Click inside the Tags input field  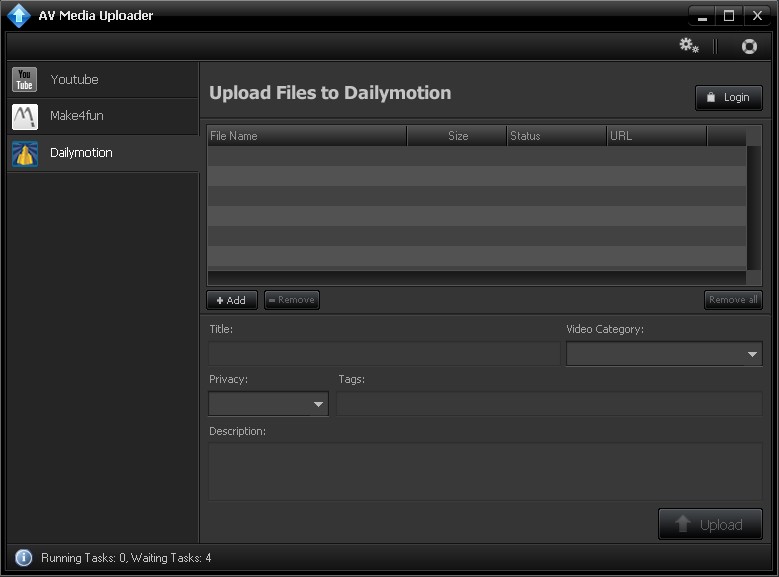pyautogui.click(x=549, y=404)
